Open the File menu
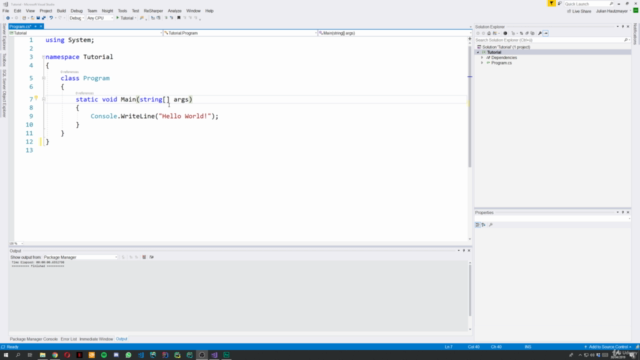The height and width of the screenshot is (360, 640). point(6,11)
